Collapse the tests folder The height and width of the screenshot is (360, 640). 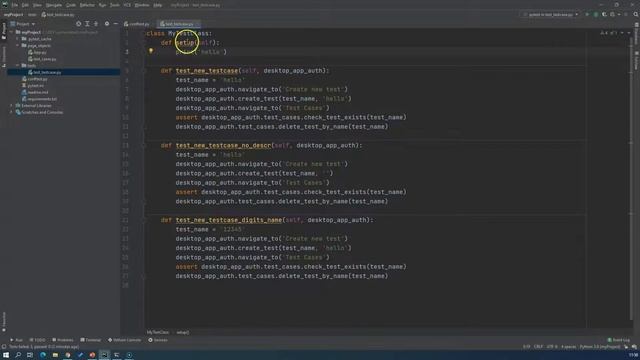[18, 65]
